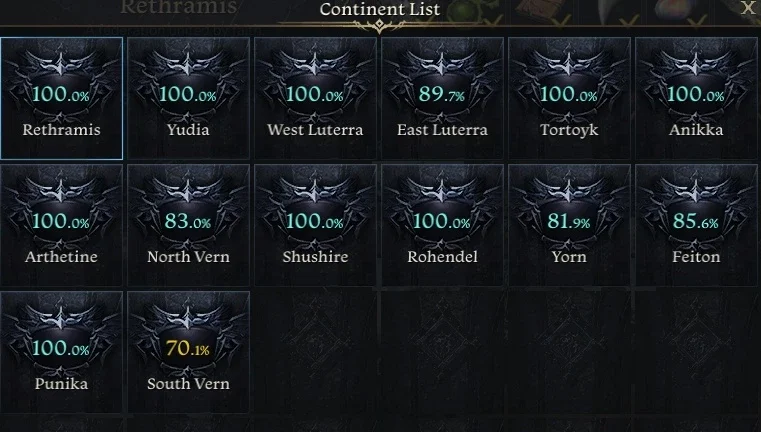Click the yellow 70.1% progress value
The image size is (761, 432).
click(188, 348)
